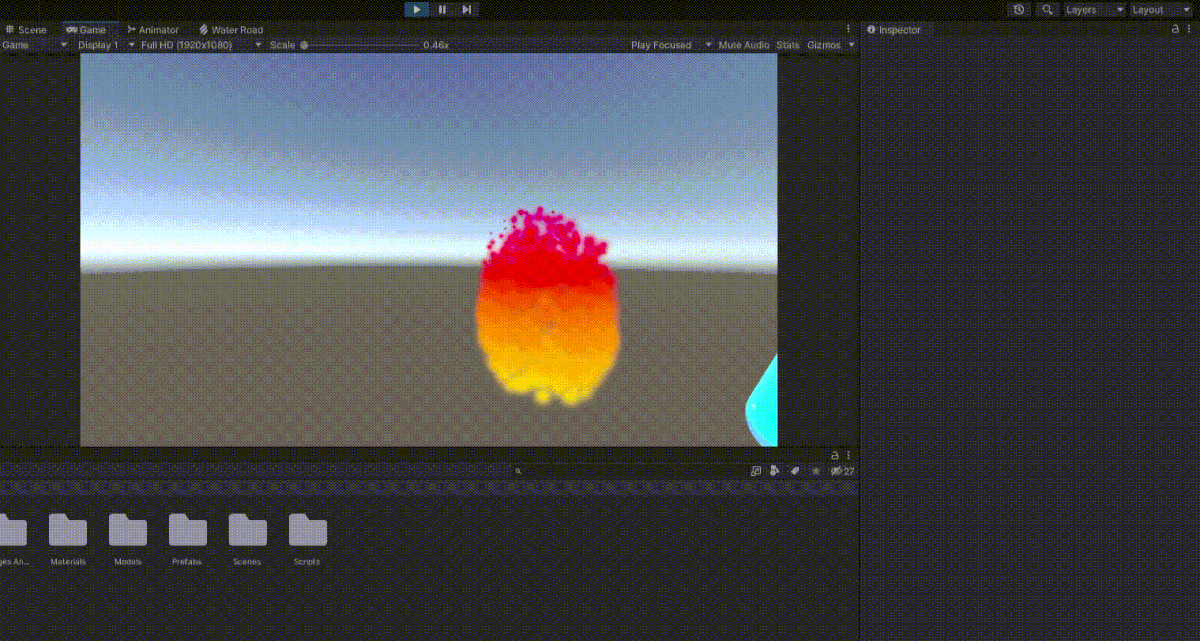This screenshot has width=1200, height=641.
Task: Click the global search magnifier icon
Action: pyautogui.click(x=1047, y=10)
